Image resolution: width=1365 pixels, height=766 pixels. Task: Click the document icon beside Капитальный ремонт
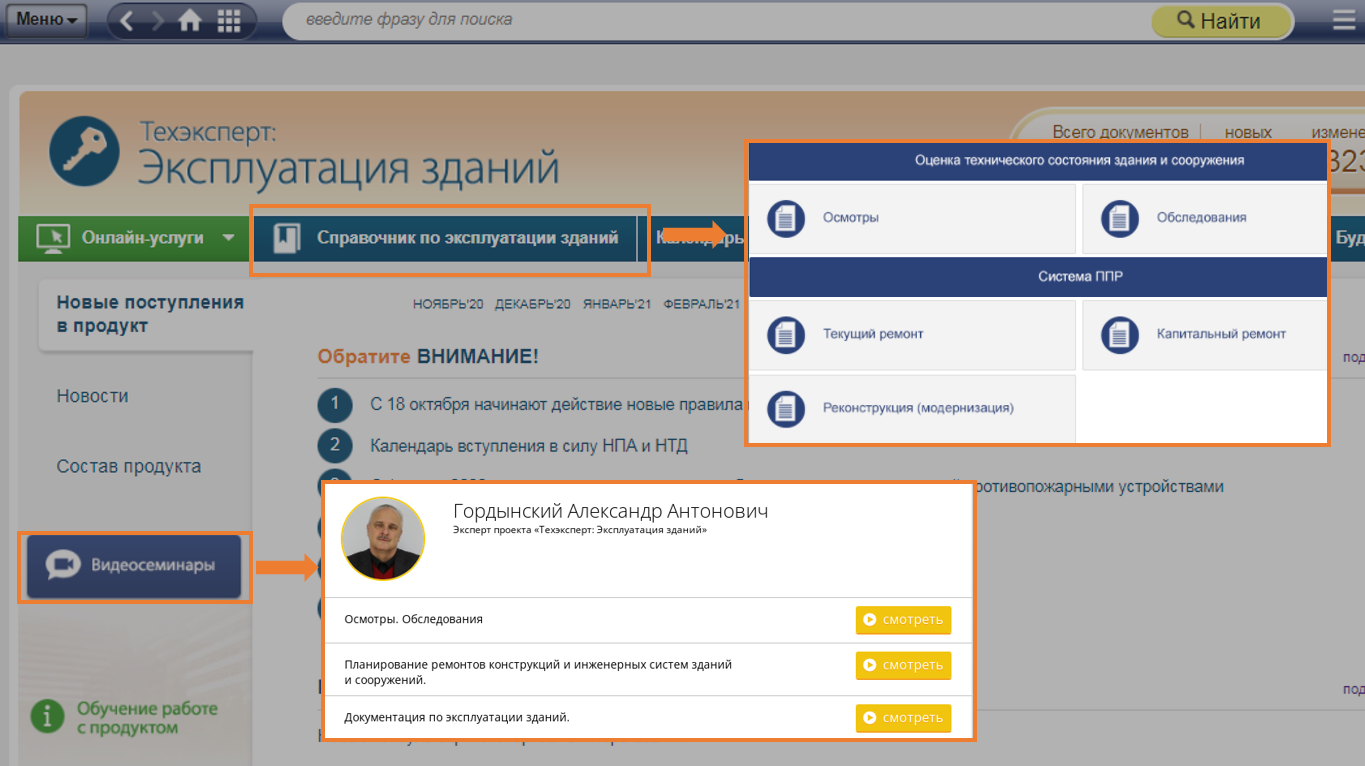point(1120,335)
